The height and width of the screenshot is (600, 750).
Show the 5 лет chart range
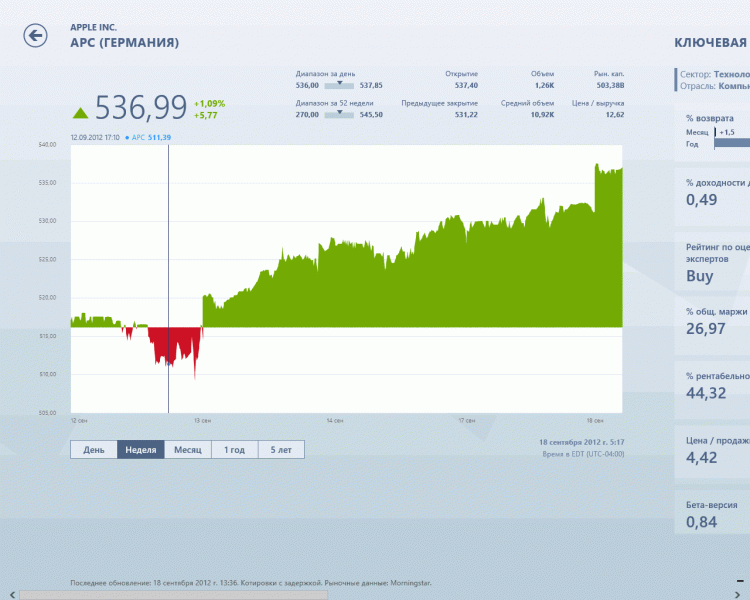[281, 450]
